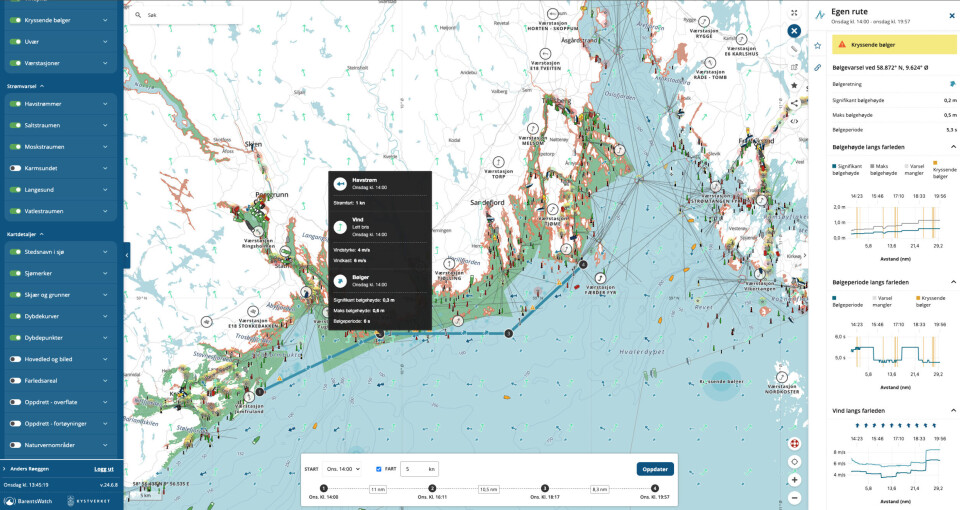
Task: Collapse the Strømvarsel section header
Action: coord(42,87)
